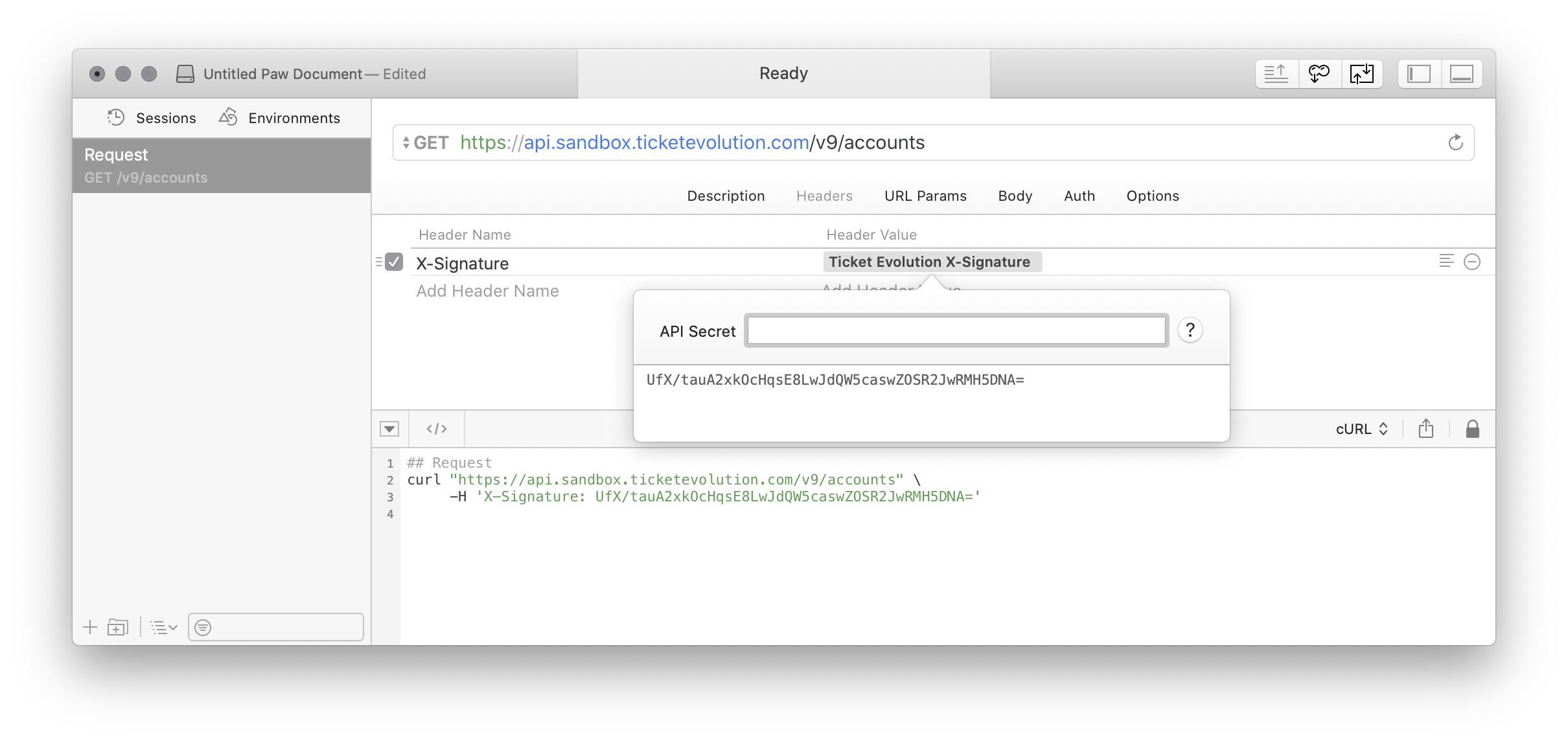Click the cloud sync icon in the toolbar
Screen dimensions: 1568x741
1319,74
